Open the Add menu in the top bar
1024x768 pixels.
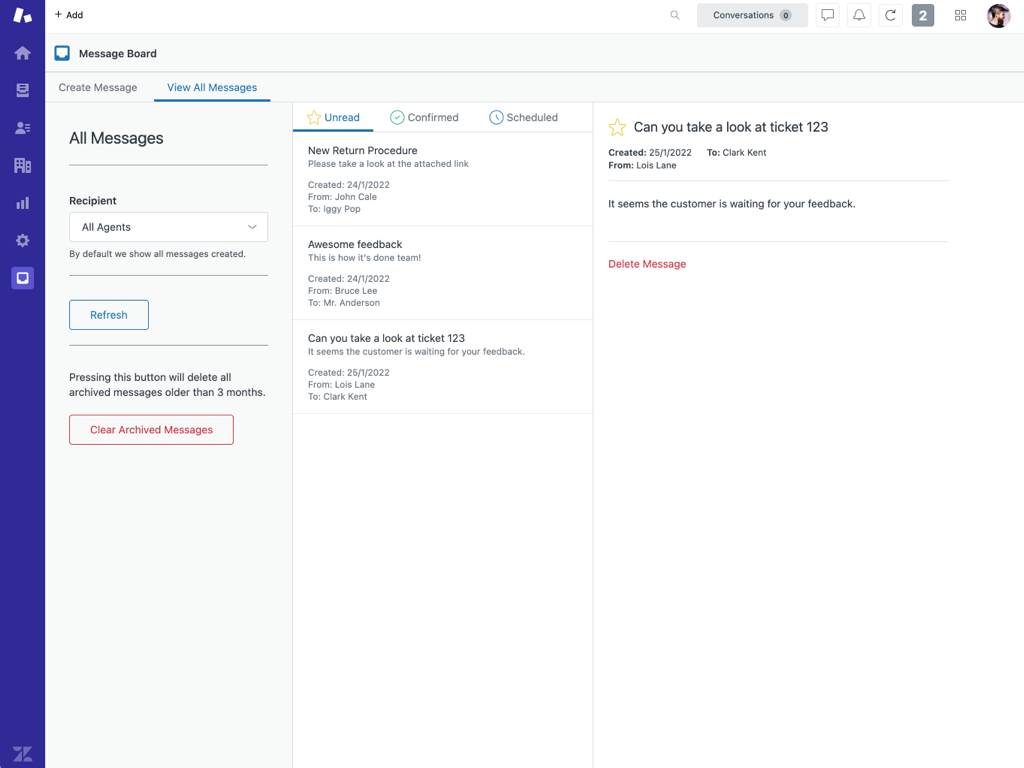coord(68,15)
